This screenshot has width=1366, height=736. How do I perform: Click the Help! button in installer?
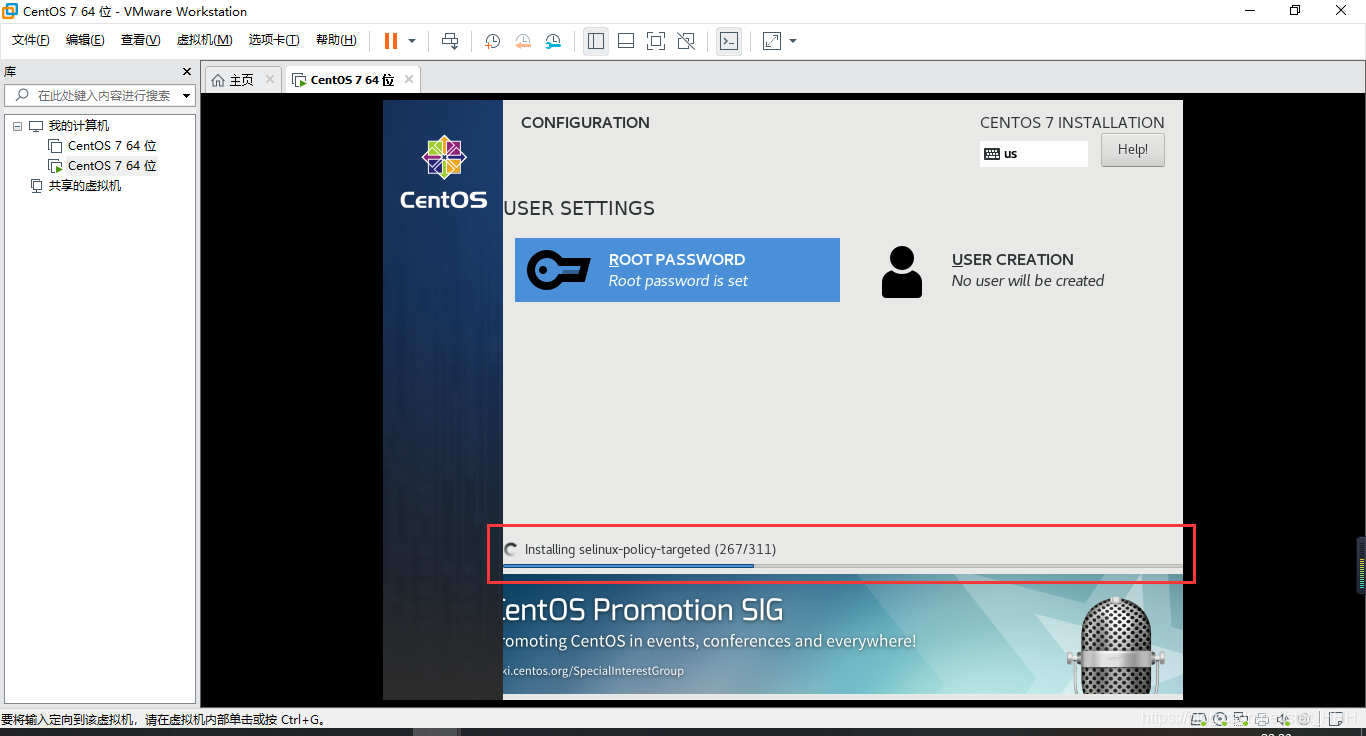click(1133, 150)
